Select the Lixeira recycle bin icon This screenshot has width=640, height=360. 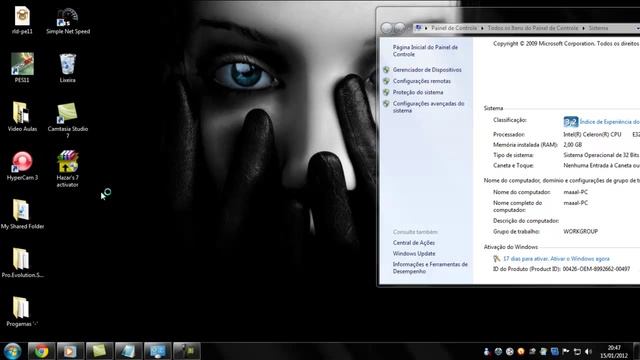[x=67, y=68]
